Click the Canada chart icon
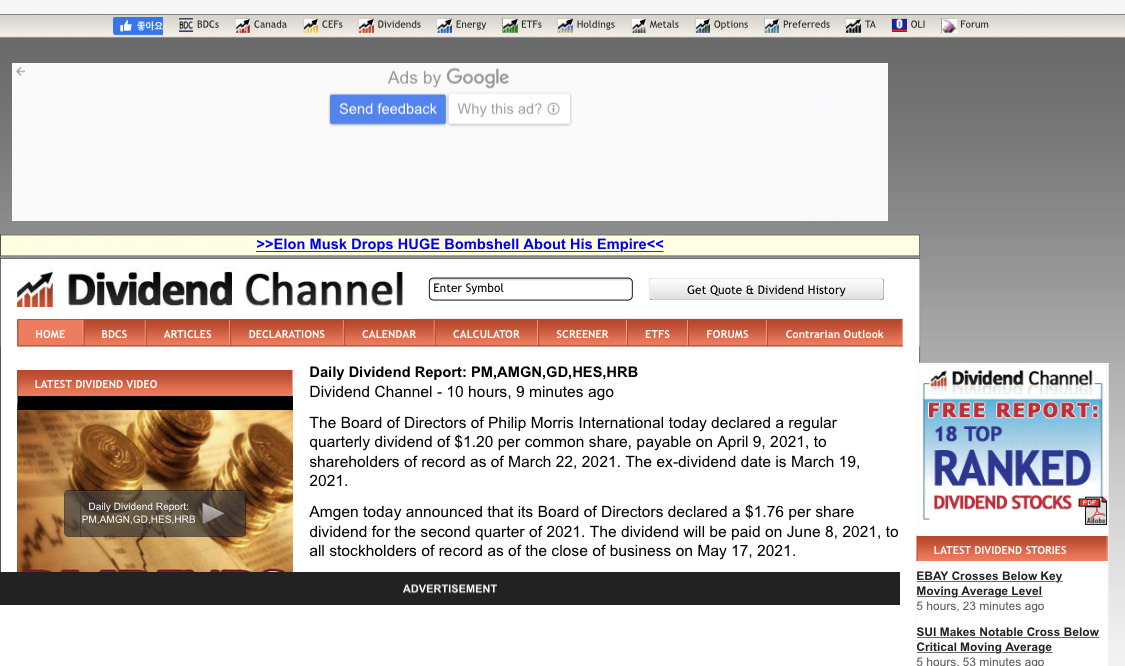The height and width of the screenshot is (666, 1125). [243, 26]
